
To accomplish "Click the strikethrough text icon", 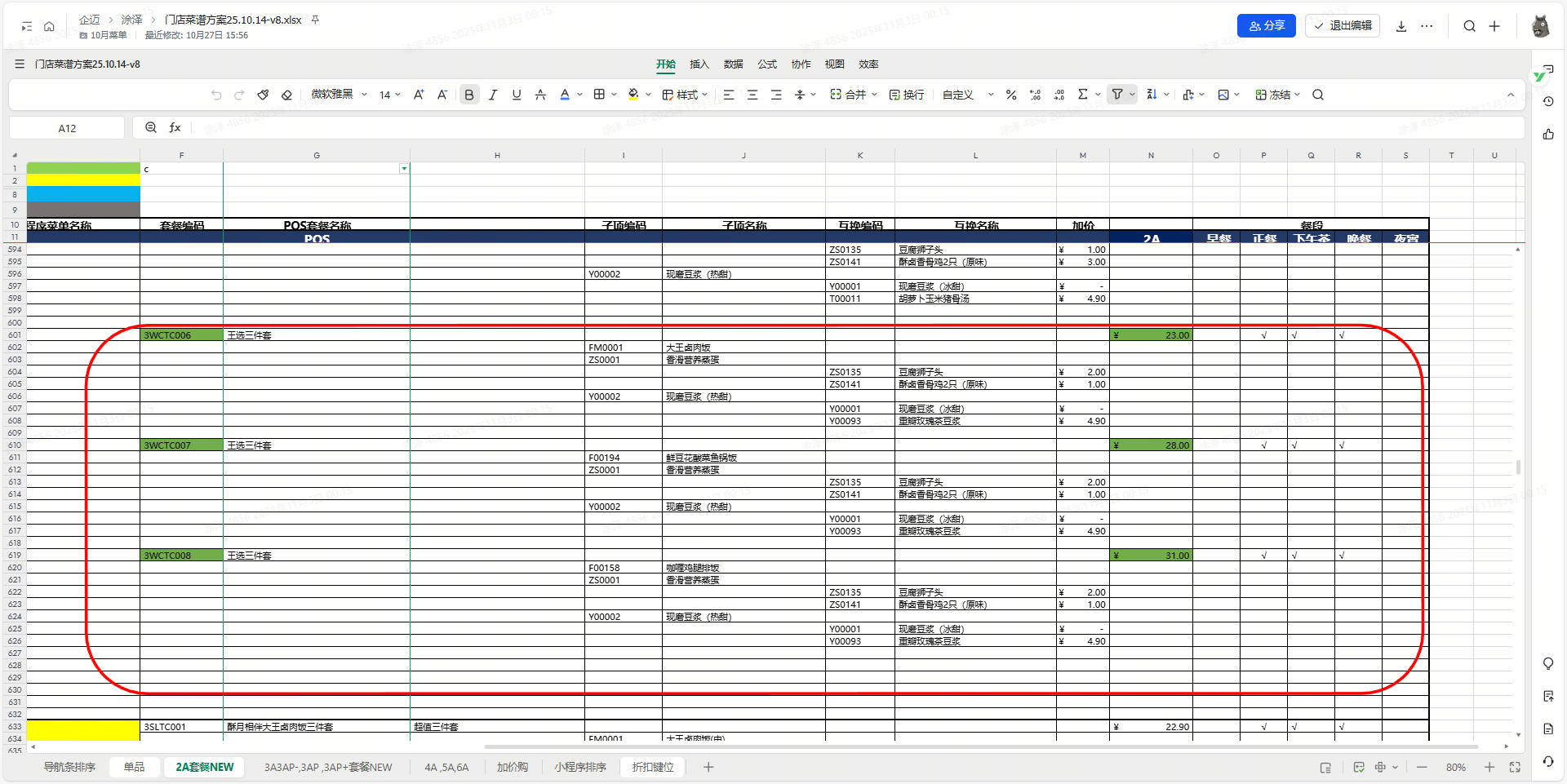I will point(540,95).
